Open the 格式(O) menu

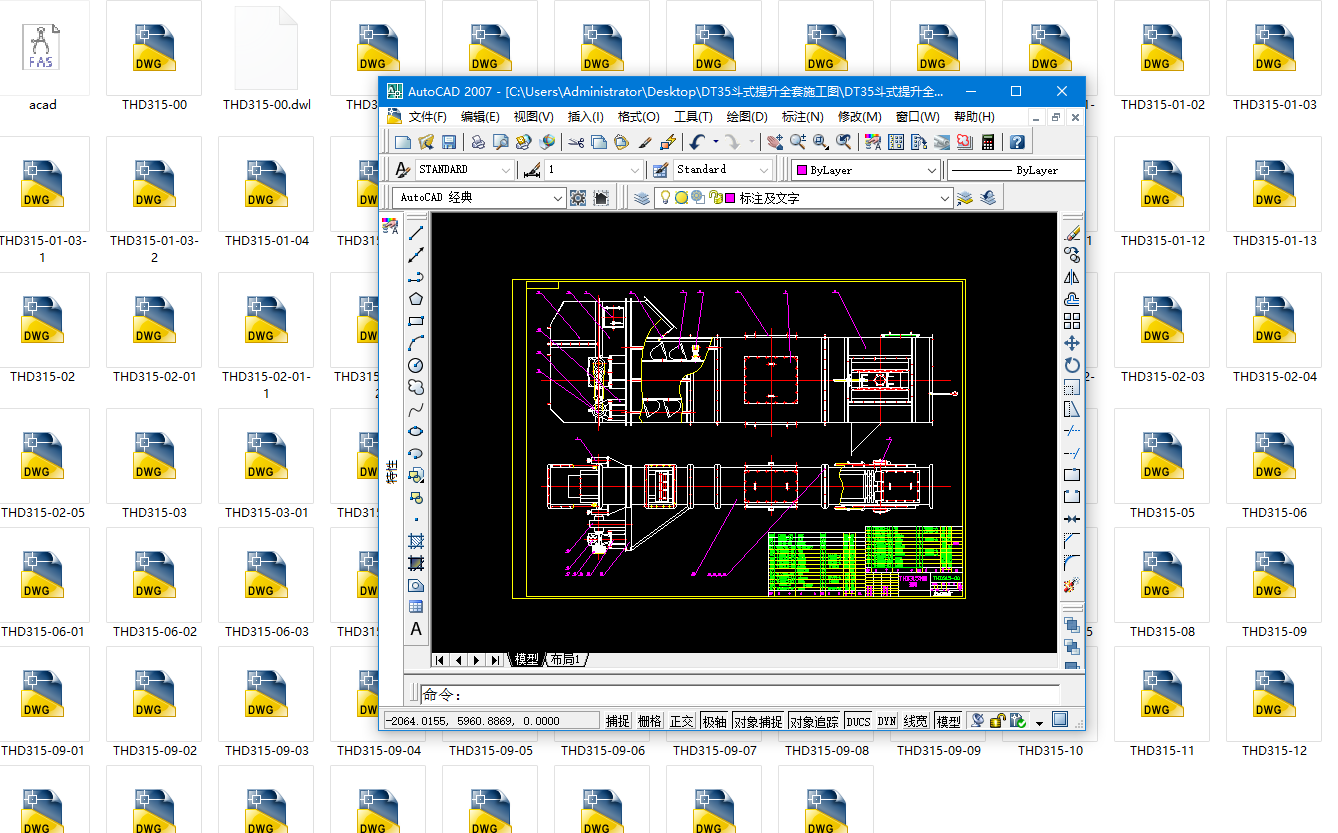click(x=638, y=117)
